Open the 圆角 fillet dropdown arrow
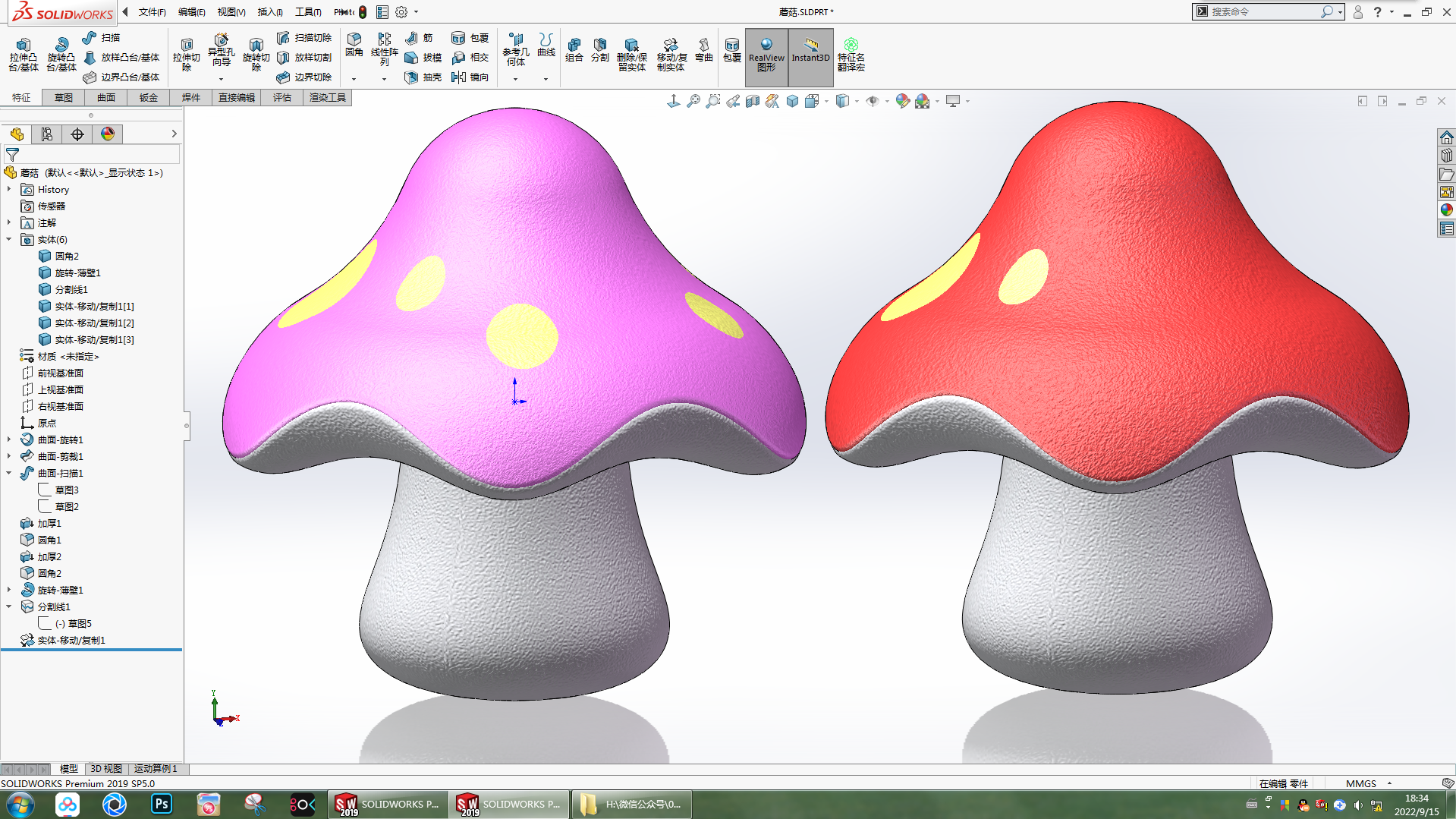Image resolution: width=1456 pixels, height=819 pixels. 354,79
